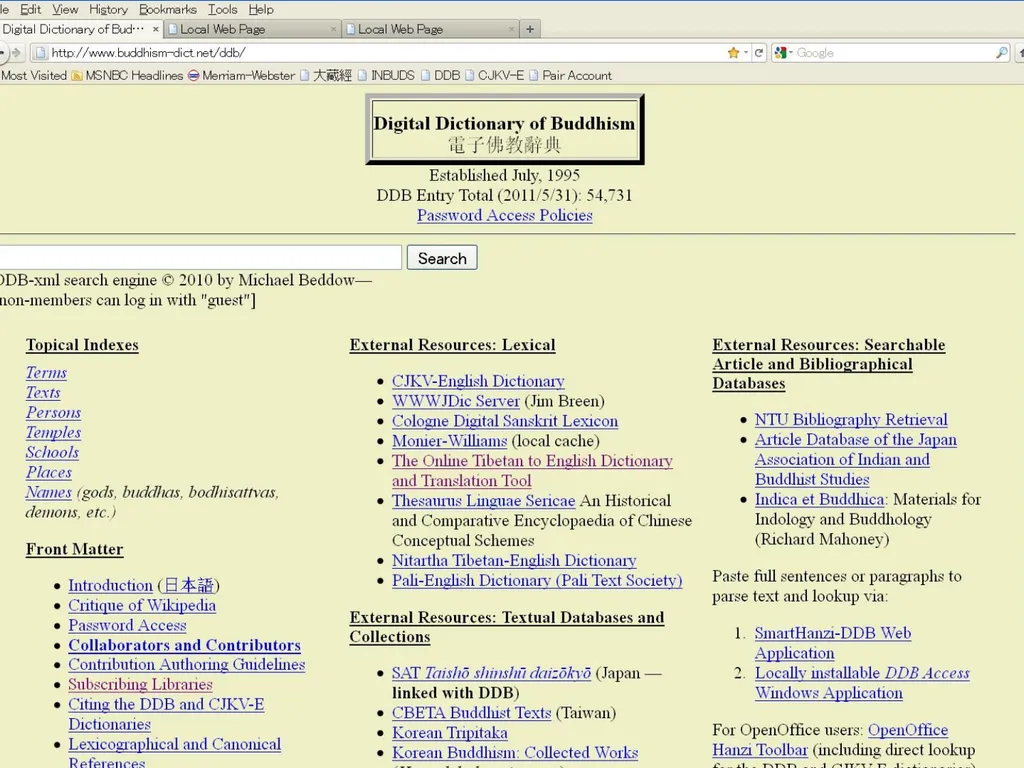Open the Pair Account bookmark
The height and width of the screenshot is (768, 1024).
pos(571,76)
